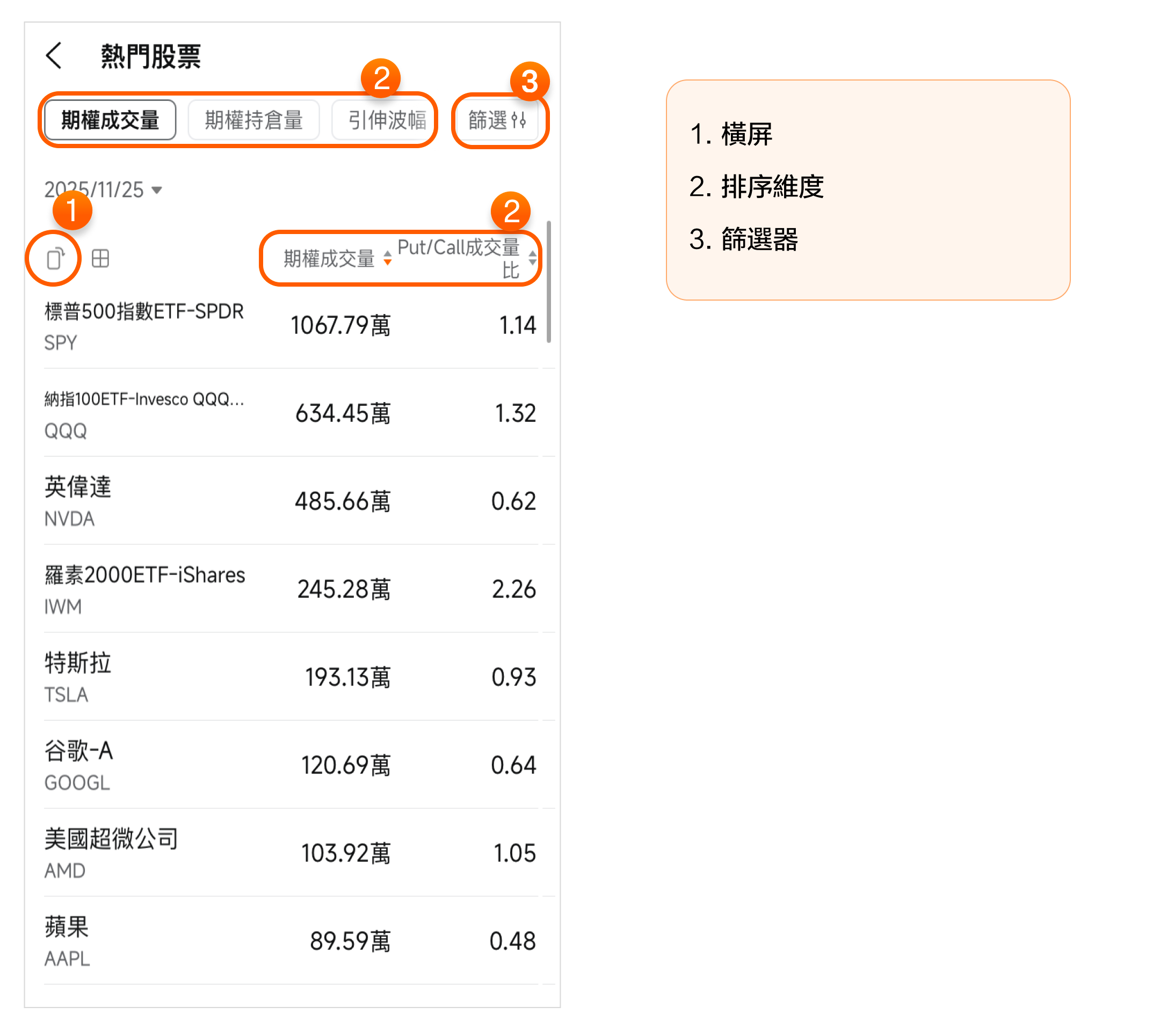Tap the filter sliders icon beside 篩選
The height and width of the screenshot is (1036, 1160).
pos(519,120)
